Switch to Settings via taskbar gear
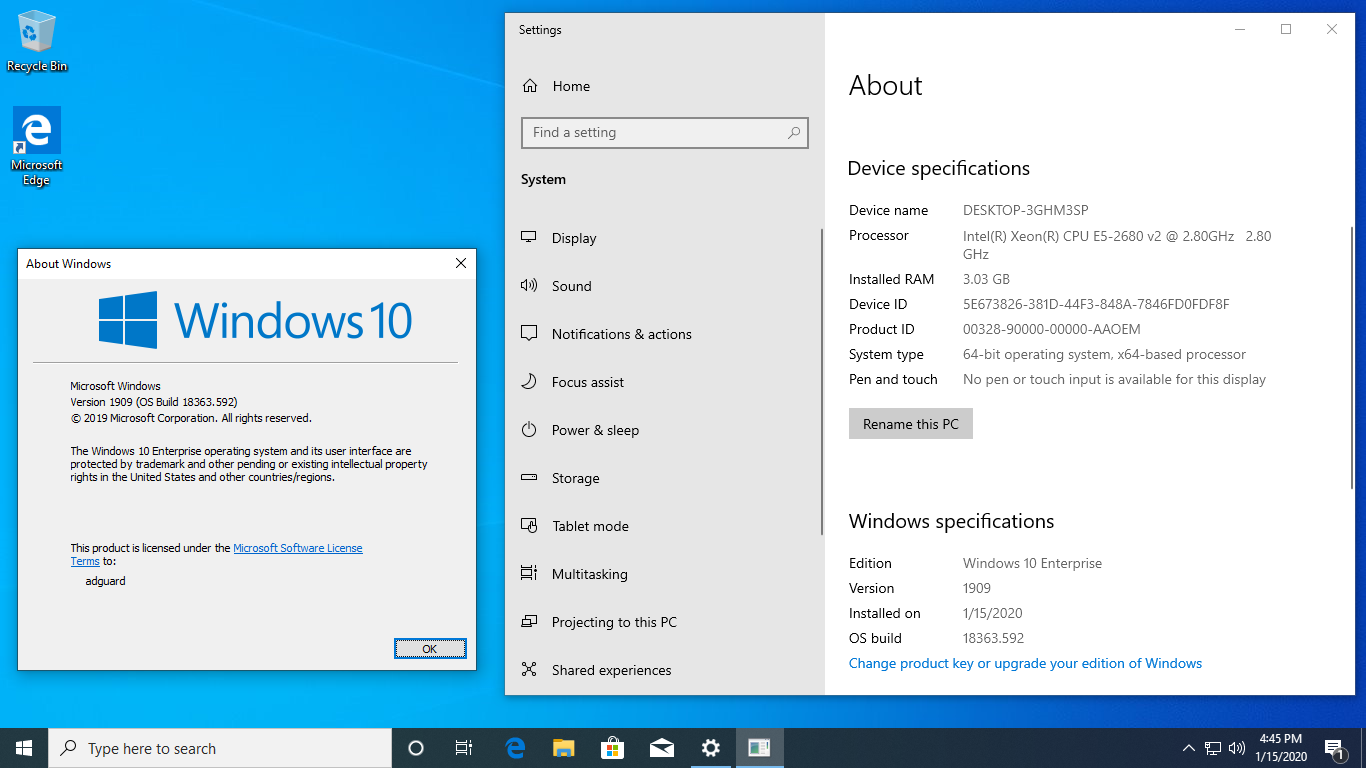1366x768 pixels. (710, 748)
